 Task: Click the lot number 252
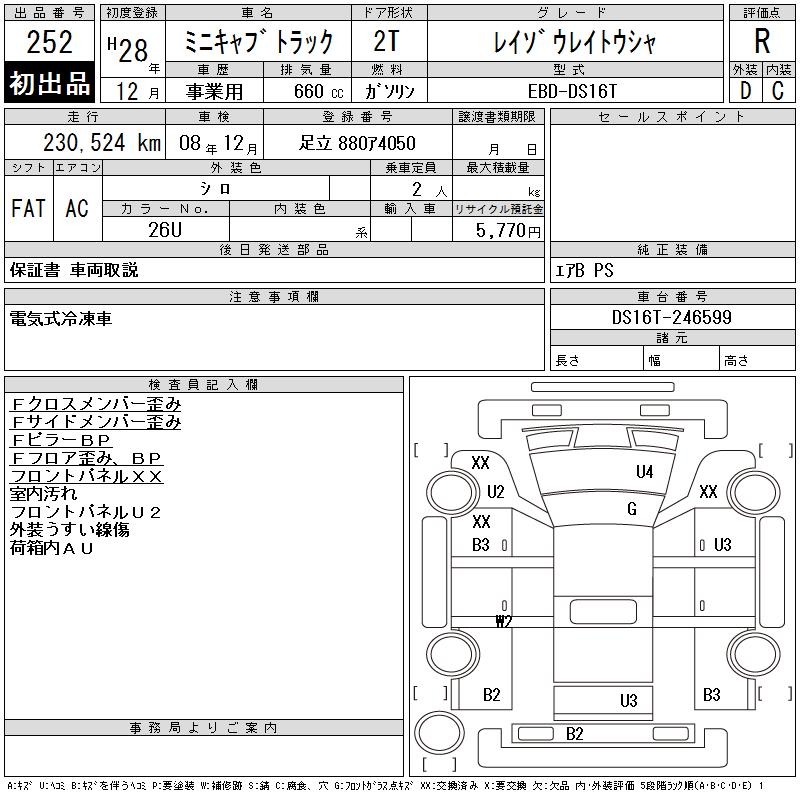pos(50,42)
